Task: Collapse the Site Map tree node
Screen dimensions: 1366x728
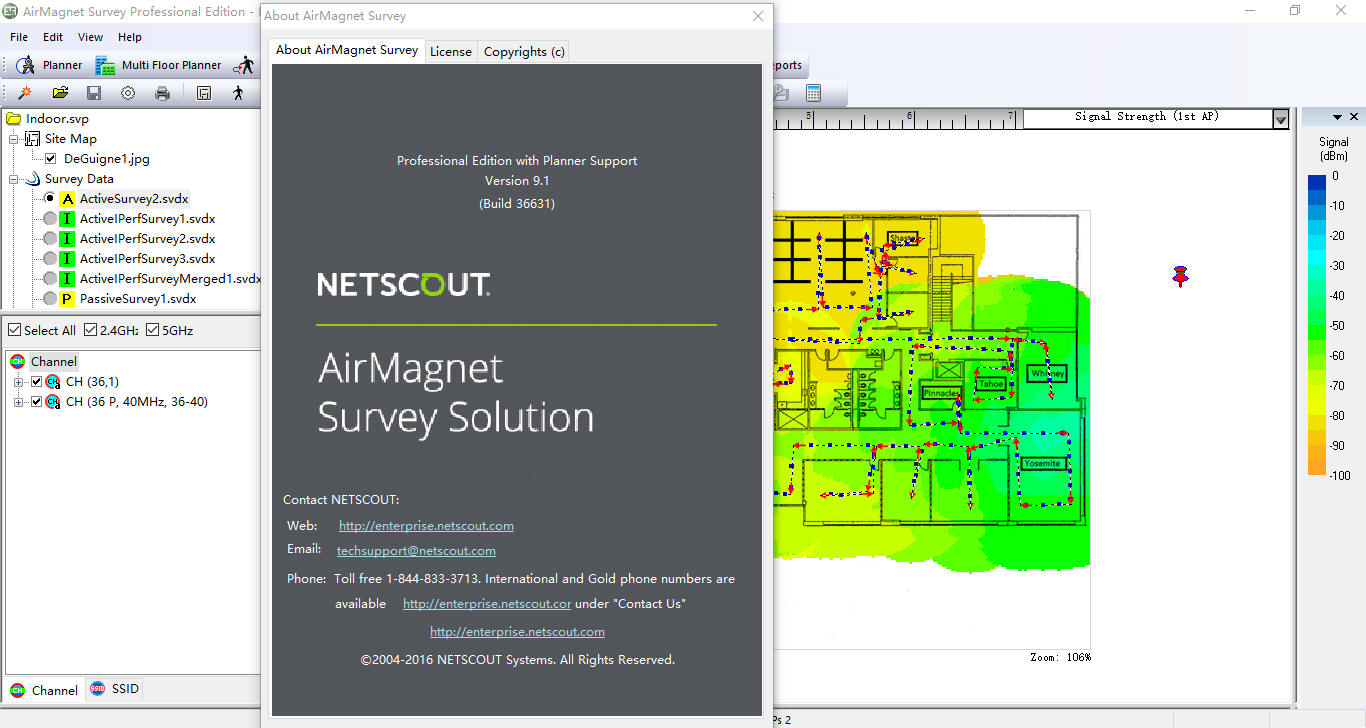Action: (x=15, y=139)
